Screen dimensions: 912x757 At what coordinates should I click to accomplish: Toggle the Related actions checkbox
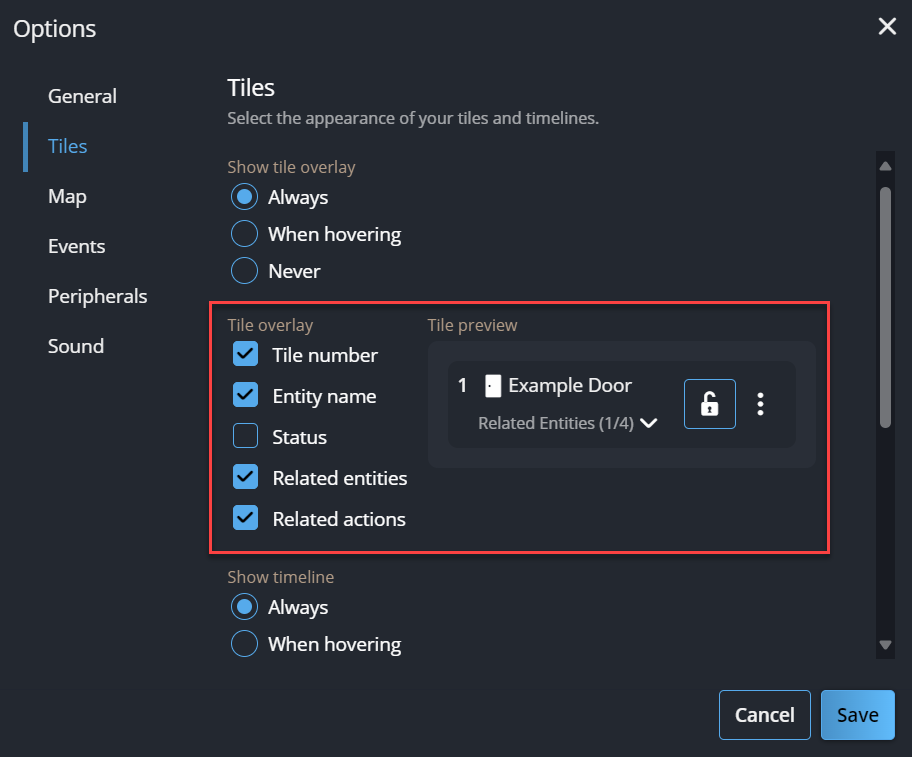(x=245, y=519)
